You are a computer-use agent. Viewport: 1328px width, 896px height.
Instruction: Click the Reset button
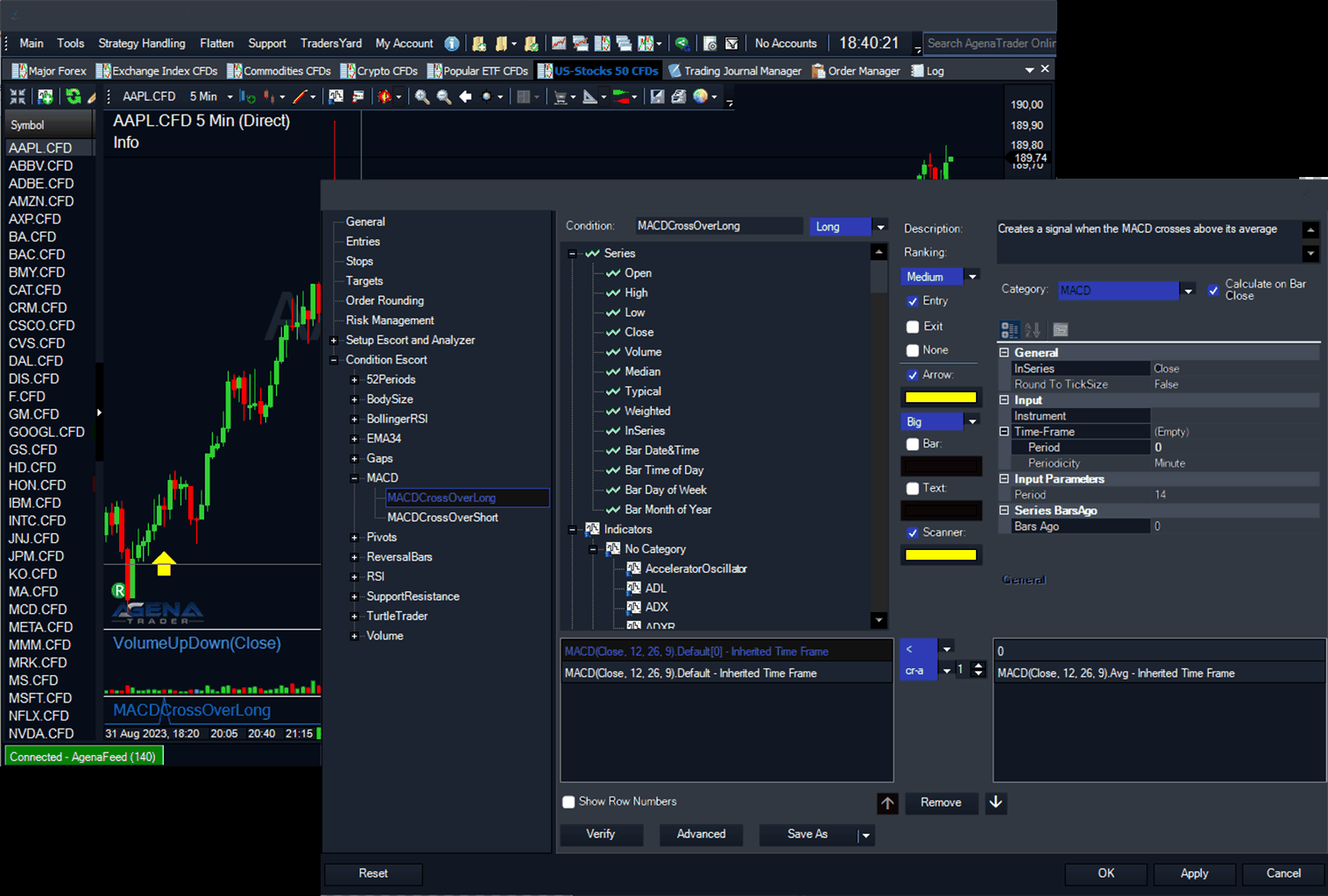[x=373, y=874]
